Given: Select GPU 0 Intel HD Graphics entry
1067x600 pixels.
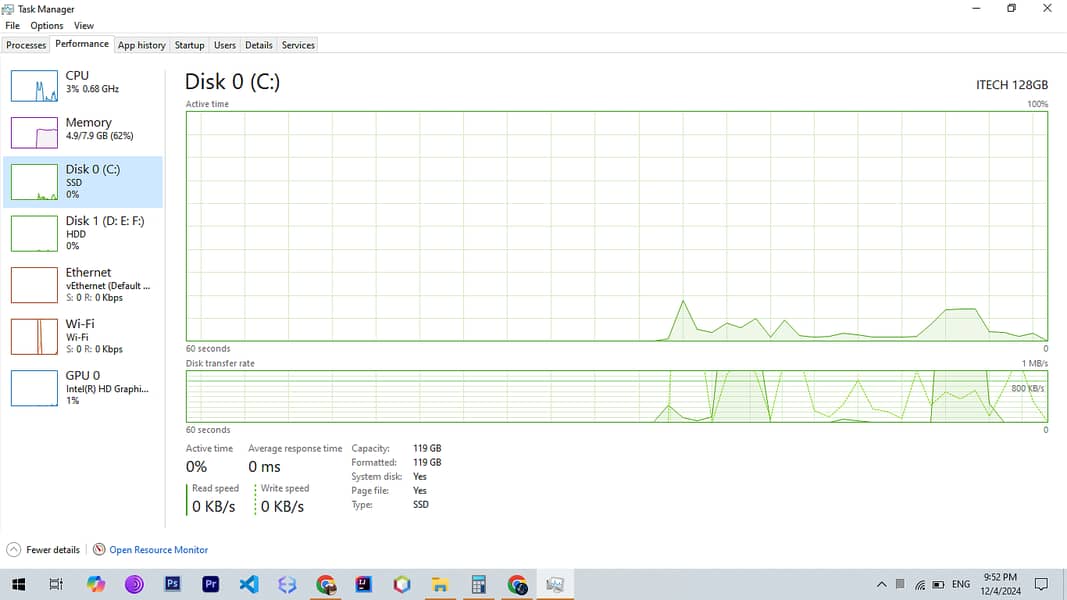Looking at the screenshot, I should [83, 388].
